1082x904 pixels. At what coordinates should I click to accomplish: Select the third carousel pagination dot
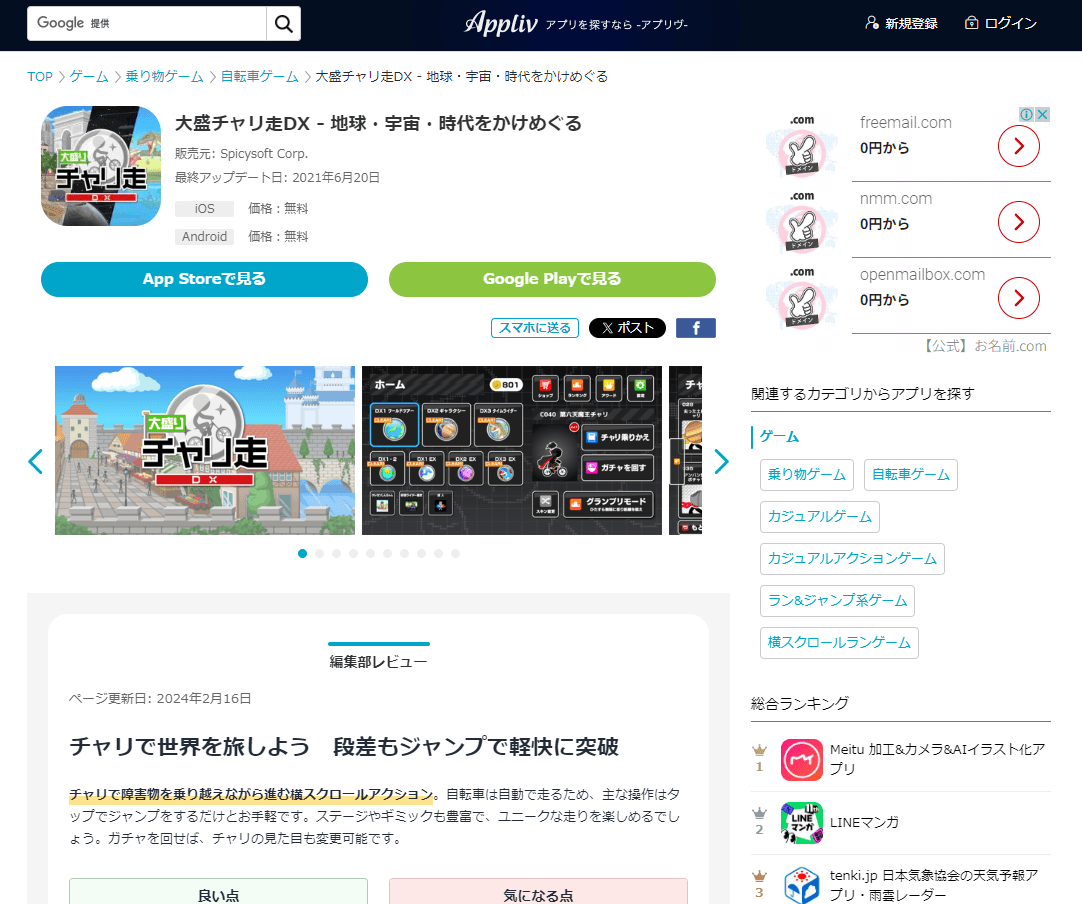click(336, 553)
